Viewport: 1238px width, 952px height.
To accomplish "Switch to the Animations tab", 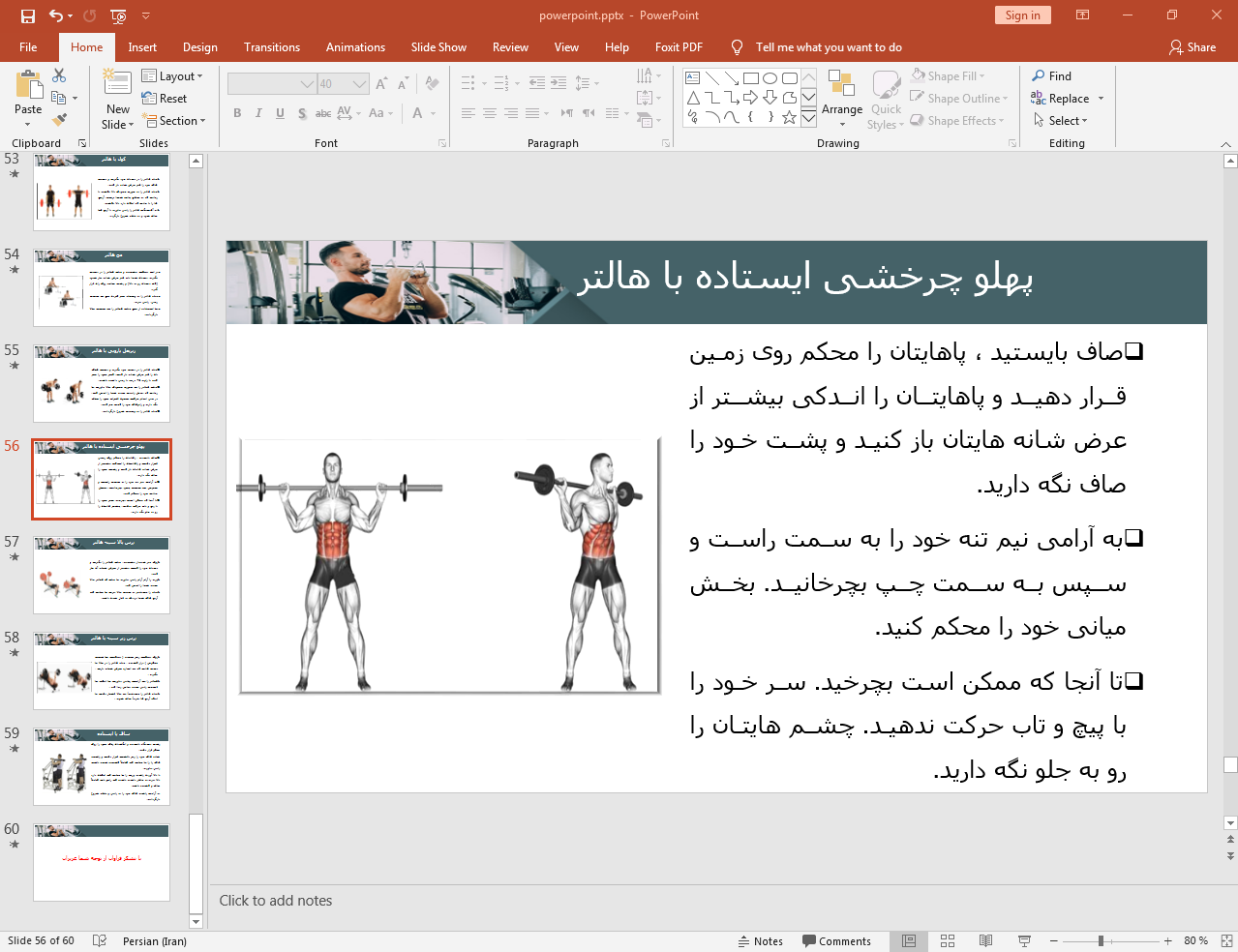I will (x=355, y=47).
